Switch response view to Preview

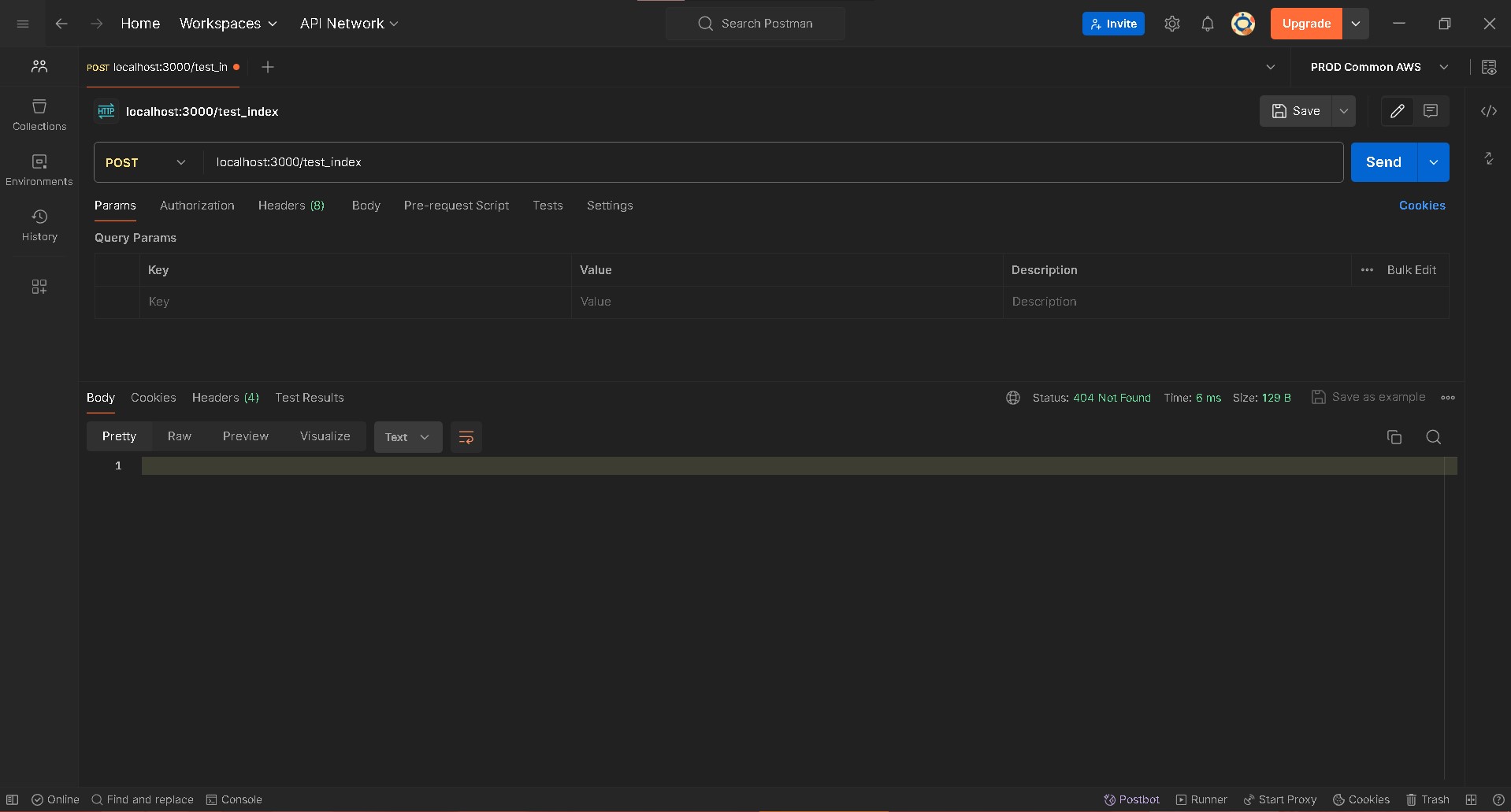245,436
